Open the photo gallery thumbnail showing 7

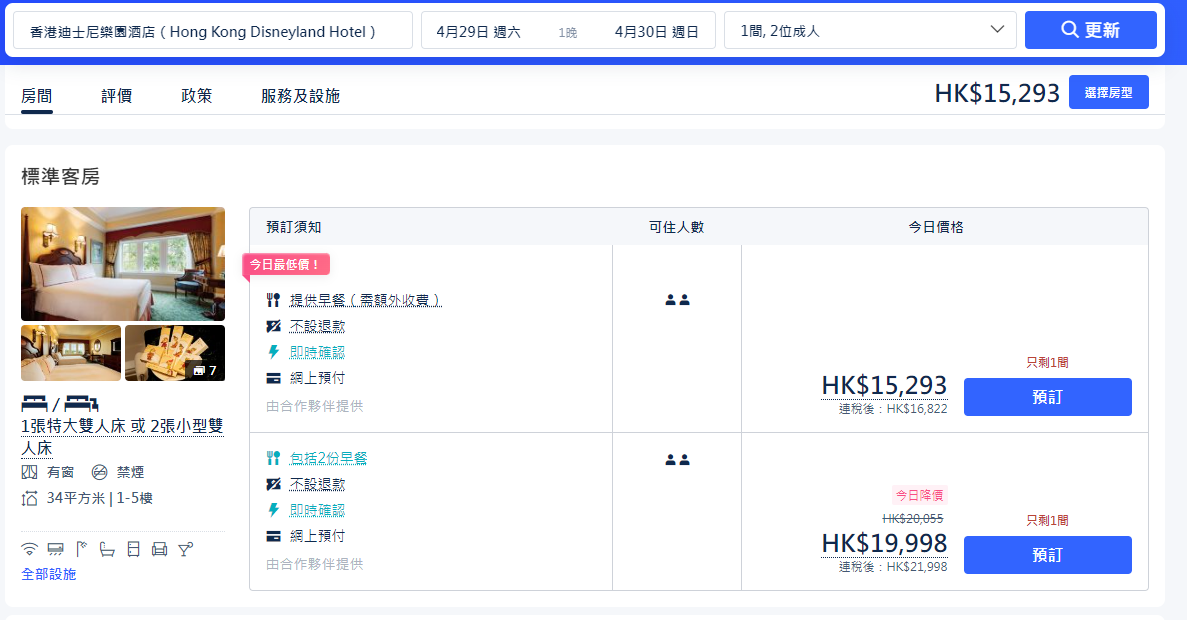pyautogui.click(x=175, y=353)
